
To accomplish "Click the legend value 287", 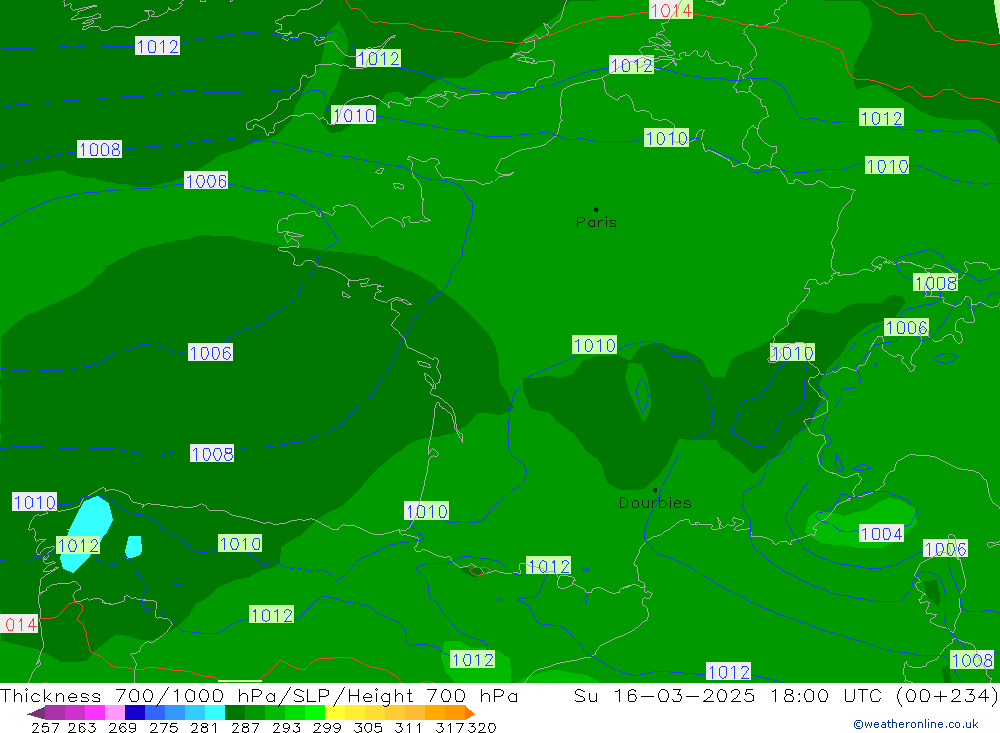I will click(245, 727).
